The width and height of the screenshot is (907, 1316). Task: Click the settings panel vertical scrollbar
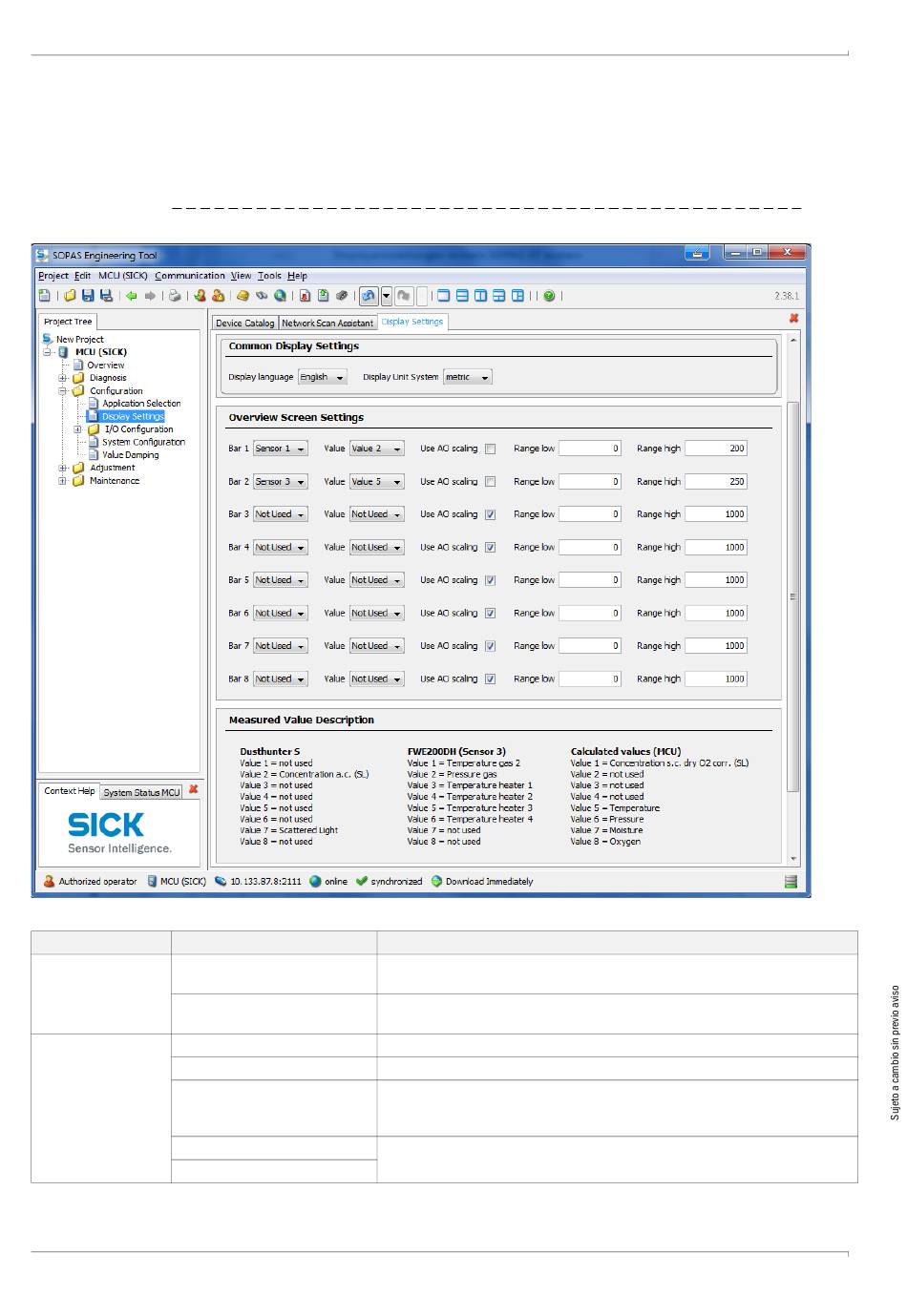792,597
